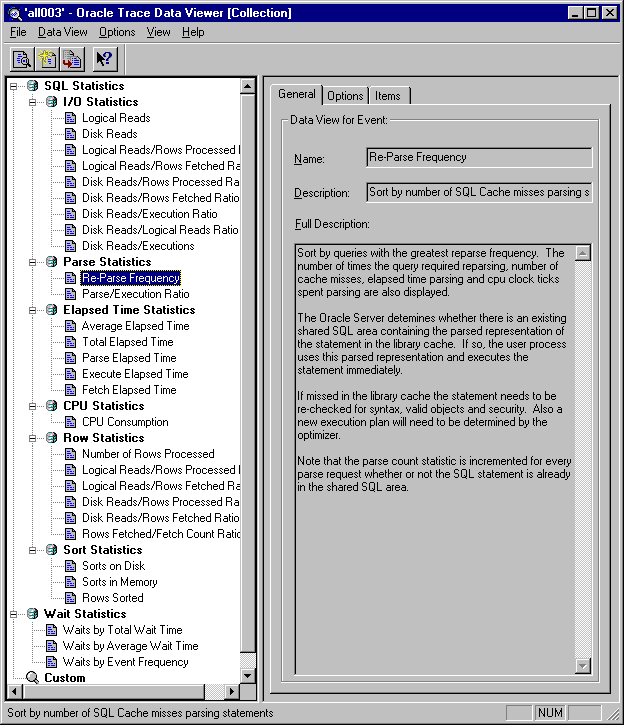This screenshot has width=624, height=725.
Task: Open the View menu
Action: click(158, 32)
